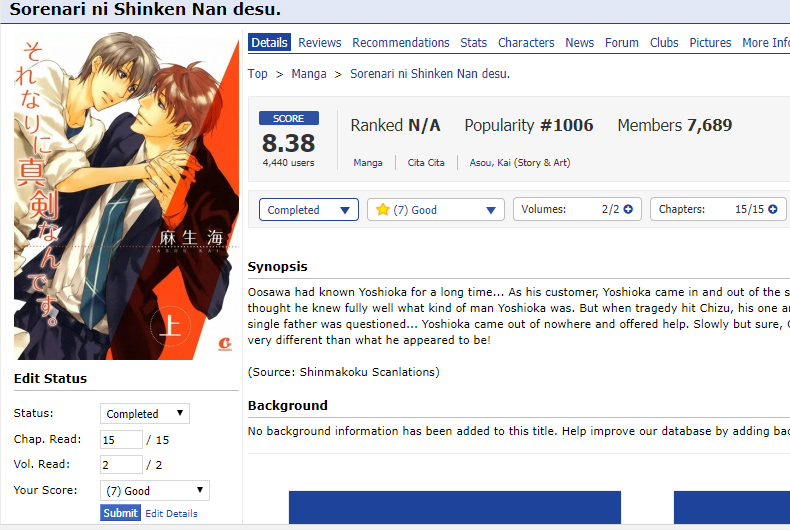Click the Edit Status heading
Screen dimensions: 790x530
point(50,378)
